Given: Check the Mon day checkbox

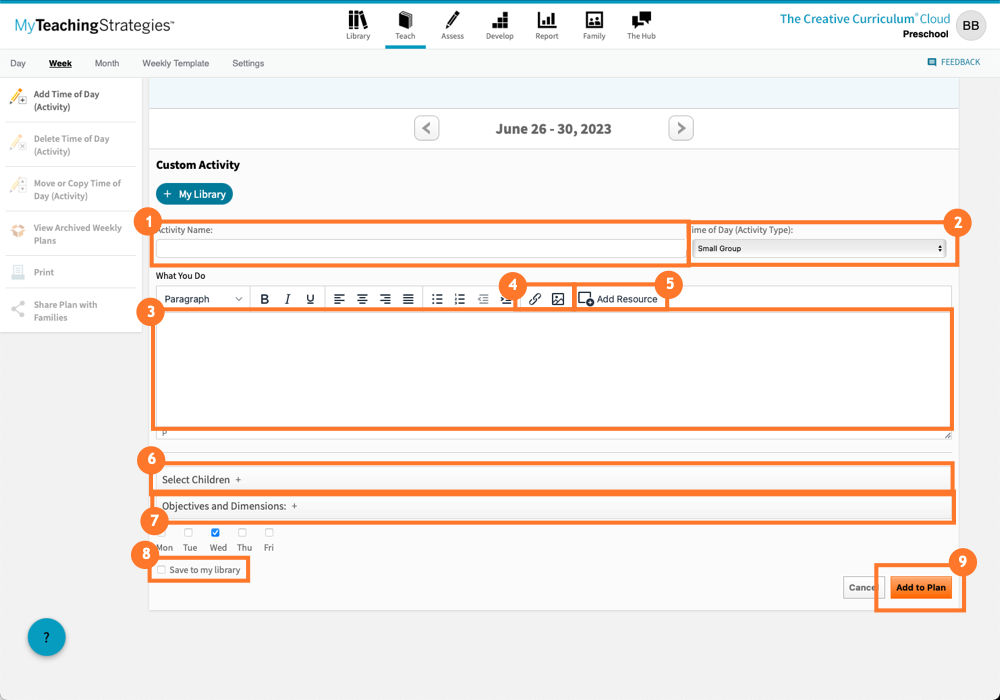Looking at the screenshot, I should coord(163,533).
